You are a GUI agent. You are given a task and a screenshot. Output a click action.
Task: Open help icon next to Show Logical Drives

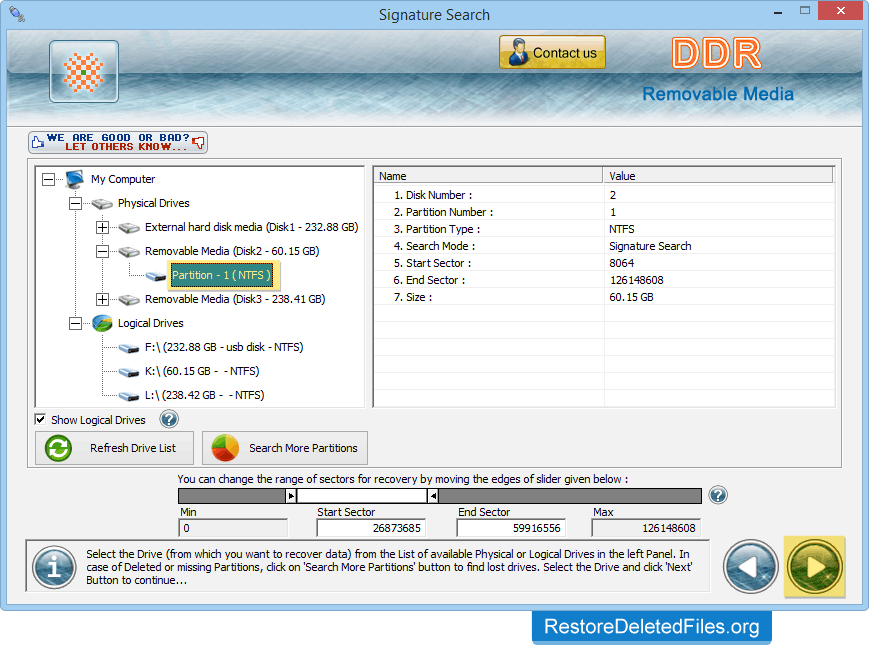click(169, 419)
